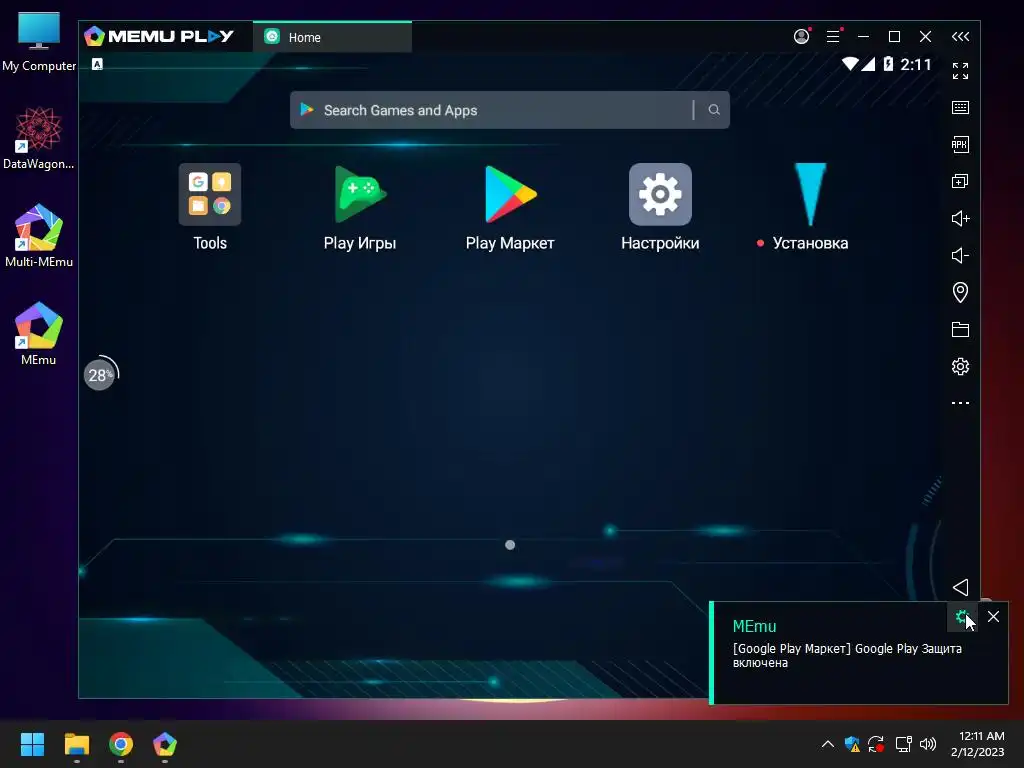Click the 28% memory booster bubble
The width and height of the screenshot is (1024, 768).
coord(100,375)
